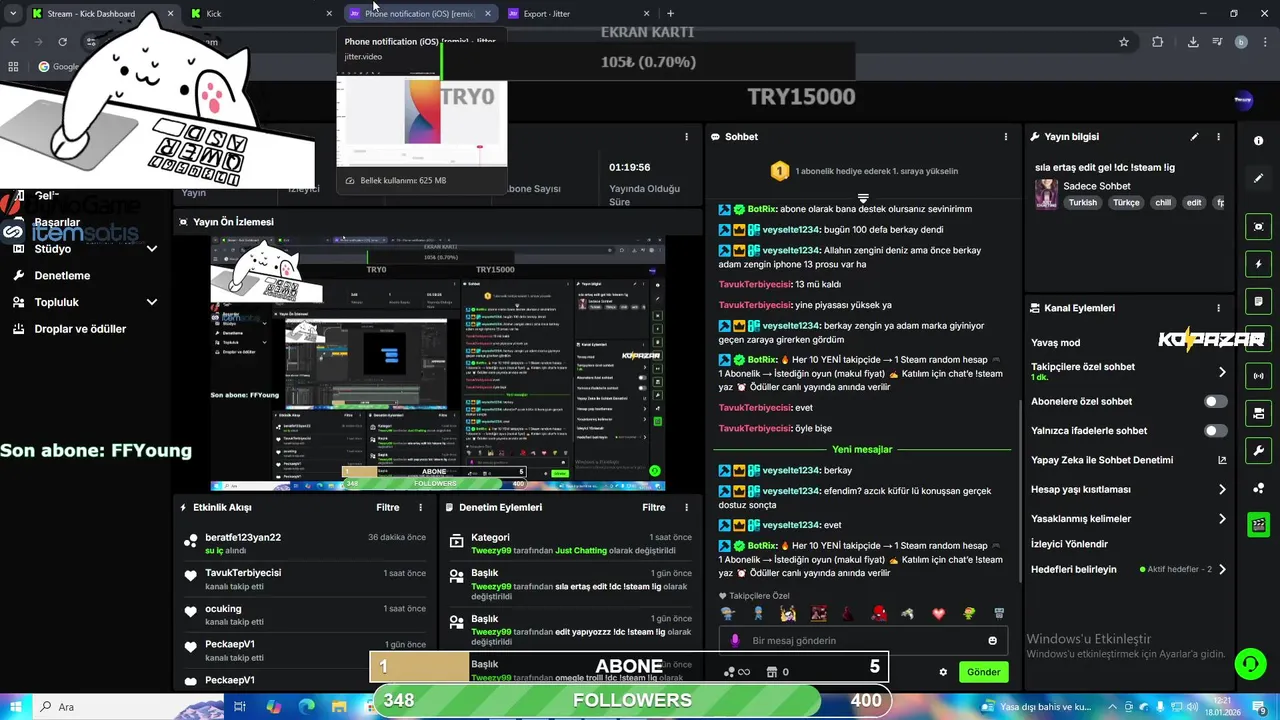Open Kanal Eylemleri three-dot menu
Screen dimensions: 1280x720
(1218, 308)
